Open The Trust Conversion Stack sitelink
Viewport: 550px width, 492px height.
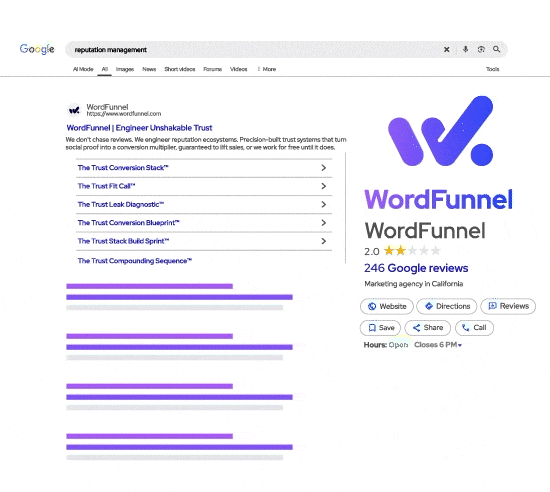pyautogui.click(x=123, y=168)
